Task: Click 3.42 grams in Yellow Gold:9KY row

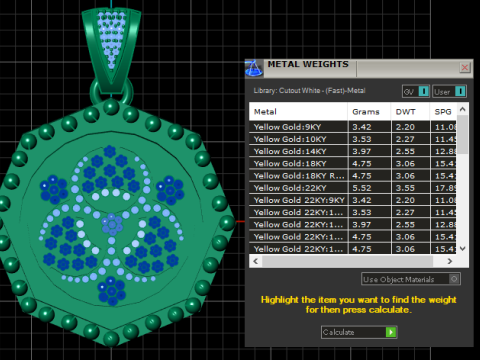Action: click(x=362, y=127)
